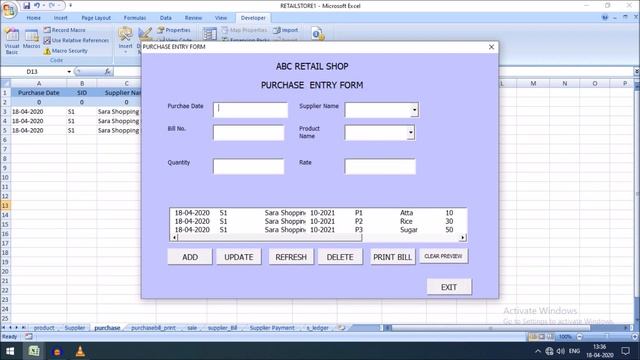Select column M header
This screenshot has height=360, width=640.
[533, 83]
